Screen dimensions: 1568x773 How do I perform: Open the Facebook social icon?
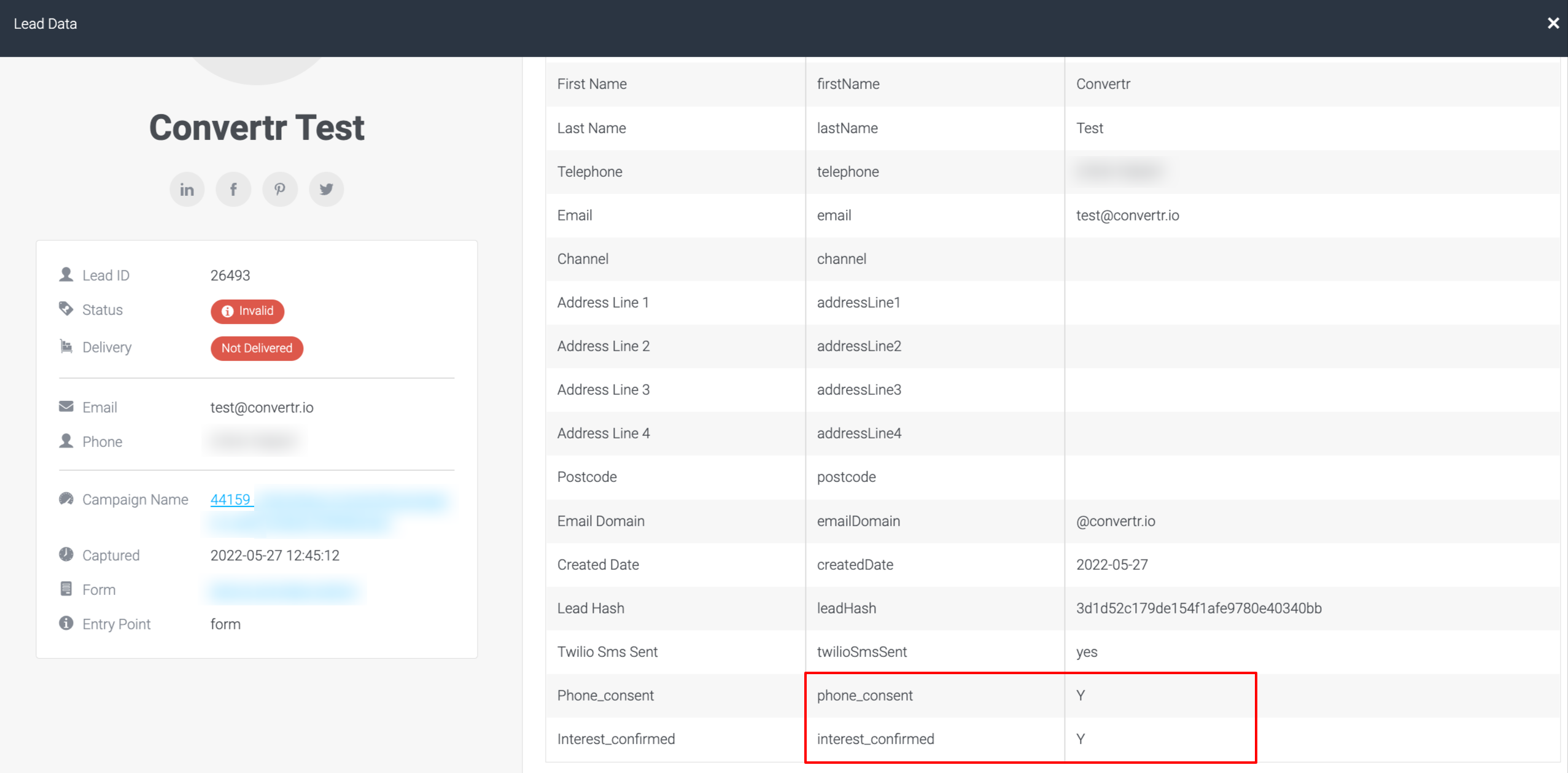click(x=233, y=189)
